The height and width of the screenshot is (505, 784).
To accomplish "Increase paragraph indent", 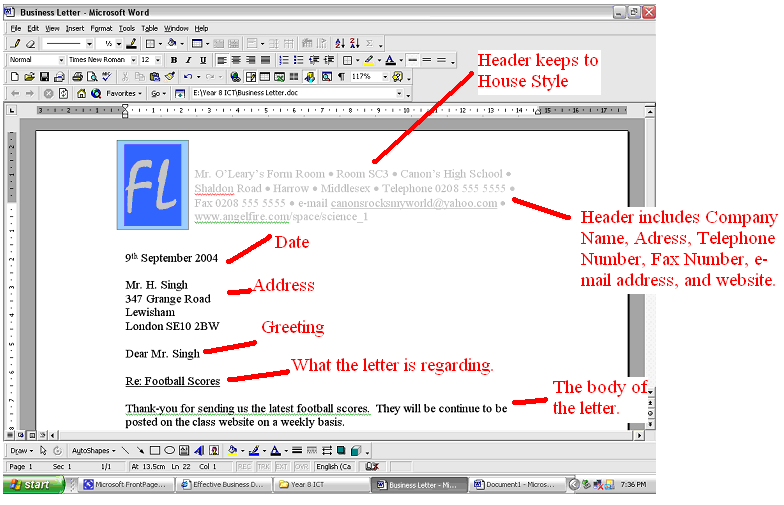I will [328, 60].
